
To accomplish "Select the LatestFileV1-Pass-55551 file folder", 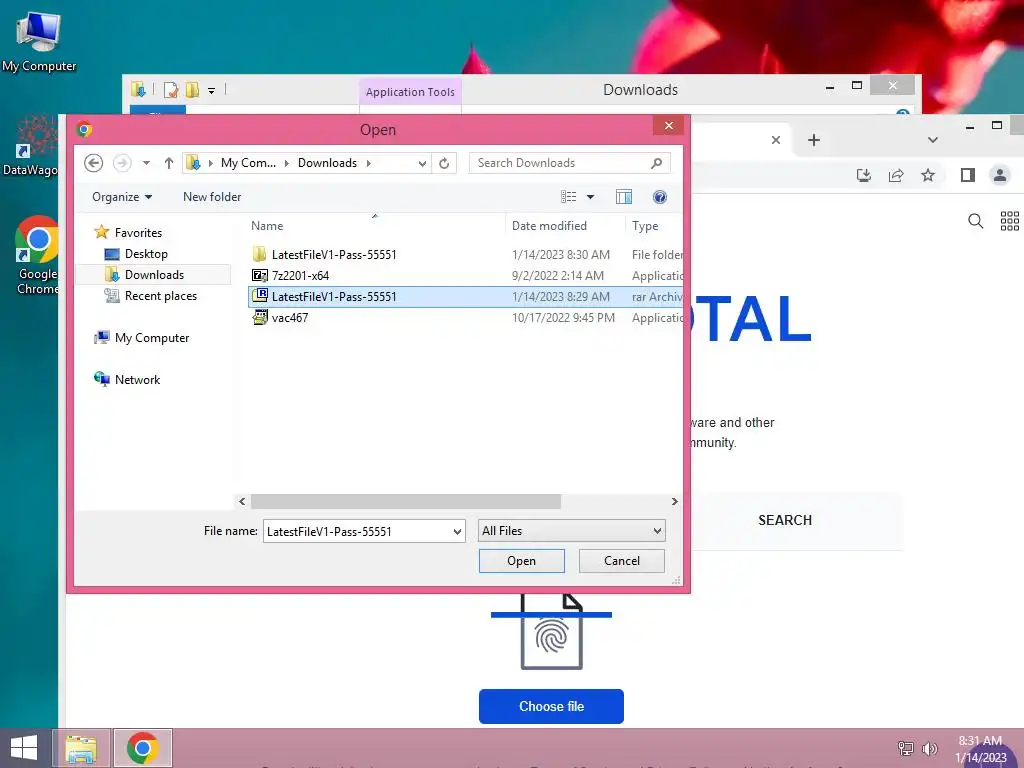I will point(465,255).
